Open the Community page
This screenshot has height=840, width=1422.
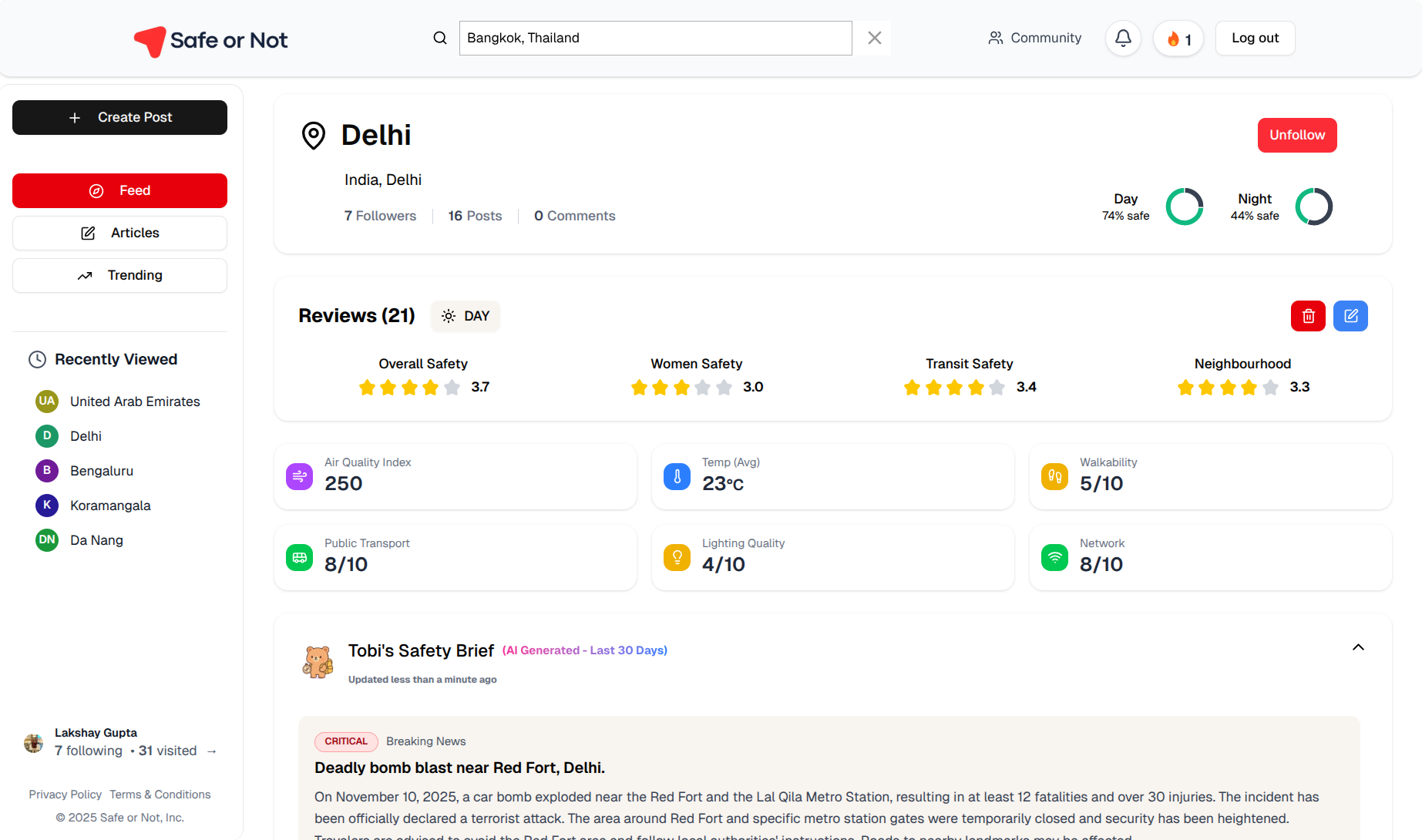pos(1035,38)
